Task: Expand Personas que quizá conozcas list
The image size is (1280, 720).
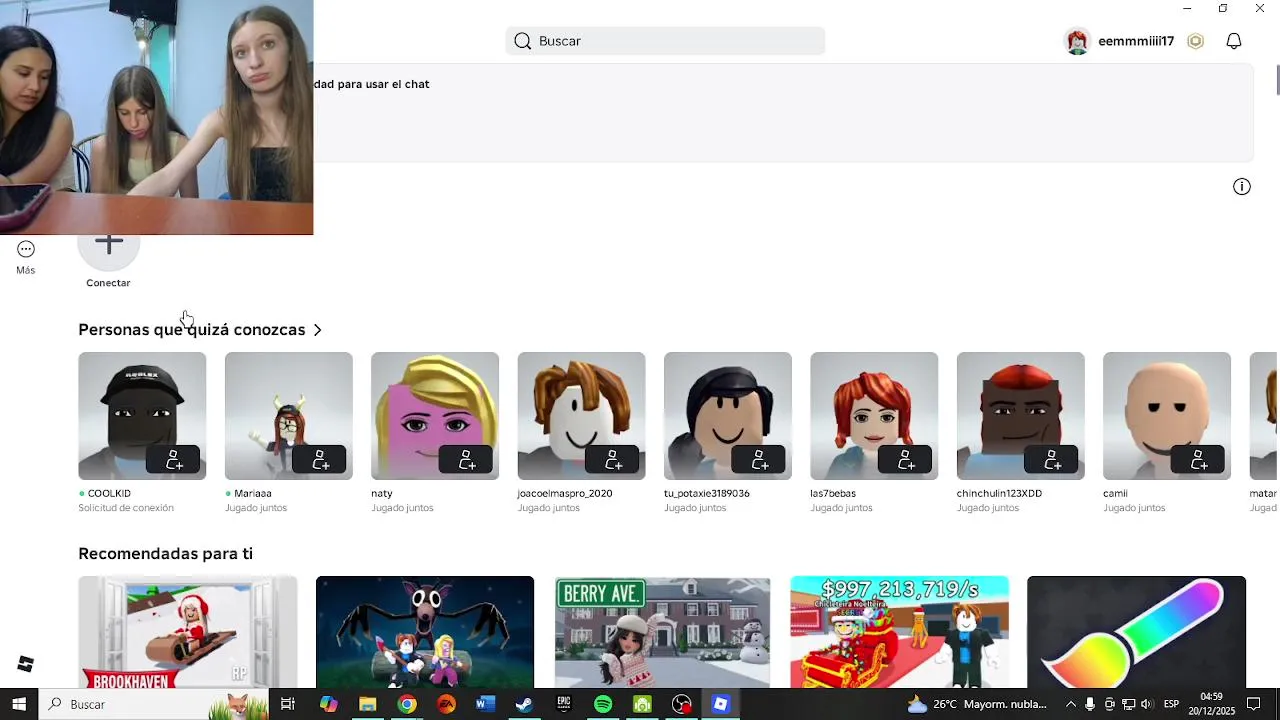Action: [x=200, y=330]
